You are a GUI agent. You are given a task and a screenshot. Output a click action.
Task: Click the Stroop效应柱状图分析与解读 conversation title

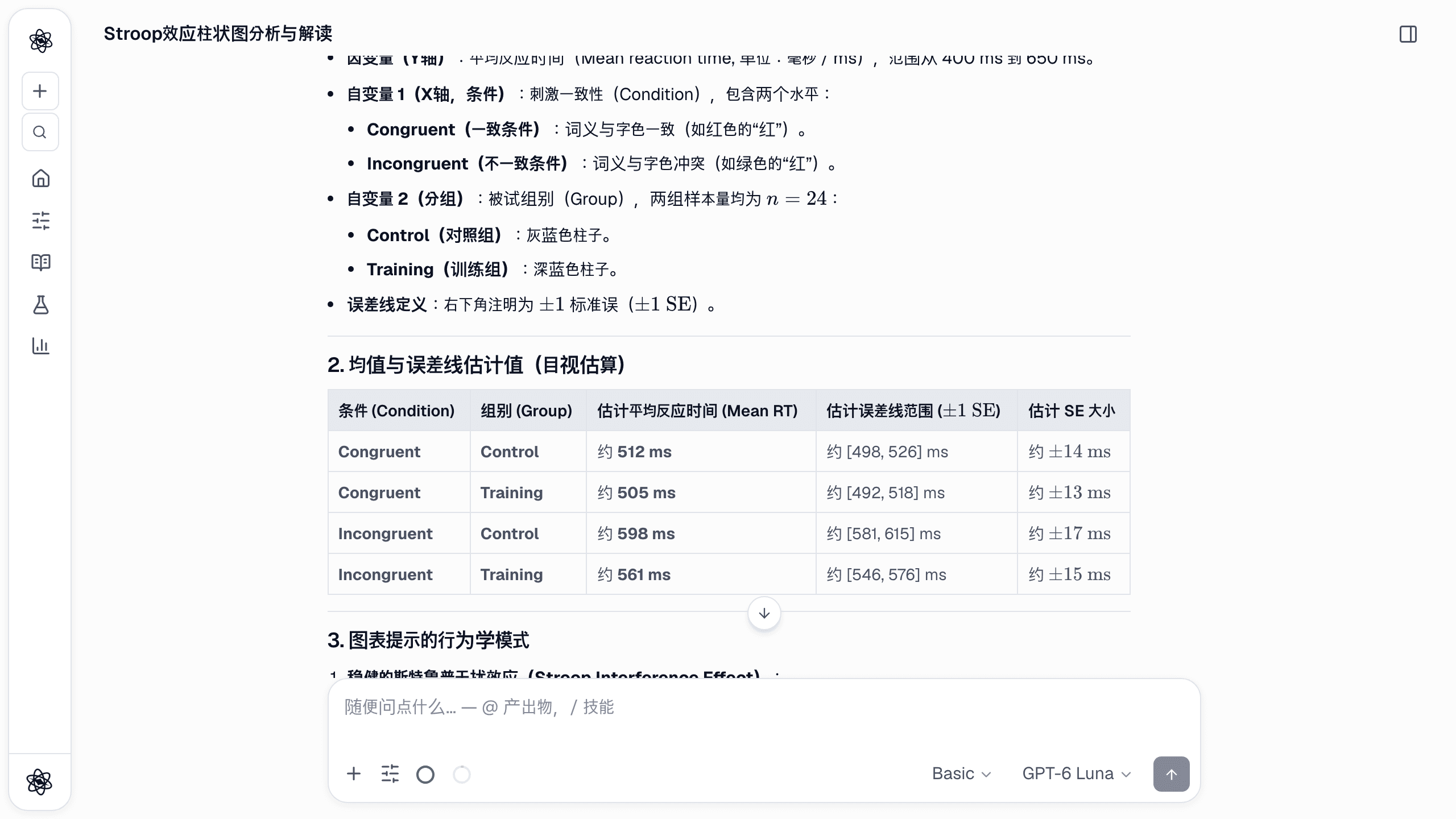(x=218, y=34)
